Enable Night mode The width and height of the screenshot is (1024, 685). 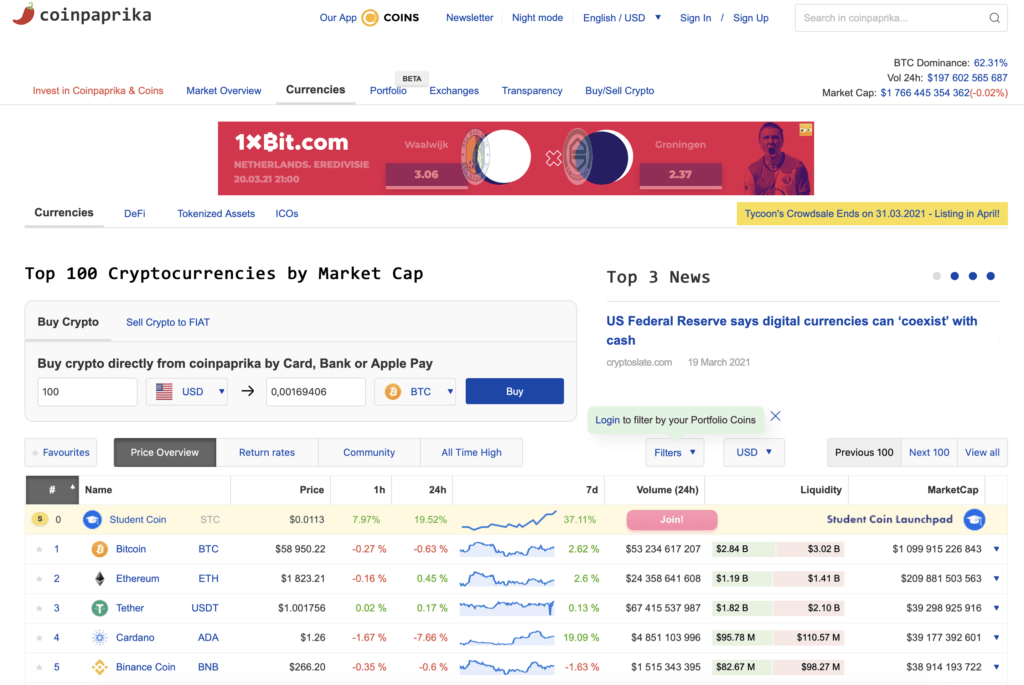click(537, 17)
